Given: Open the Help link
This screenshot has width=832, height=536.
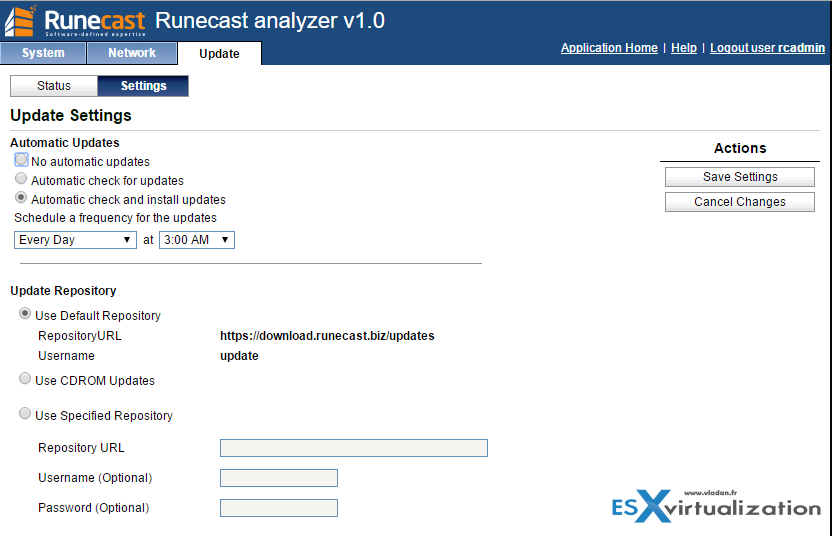Looking at the screenshot, I should click(683, 48).
